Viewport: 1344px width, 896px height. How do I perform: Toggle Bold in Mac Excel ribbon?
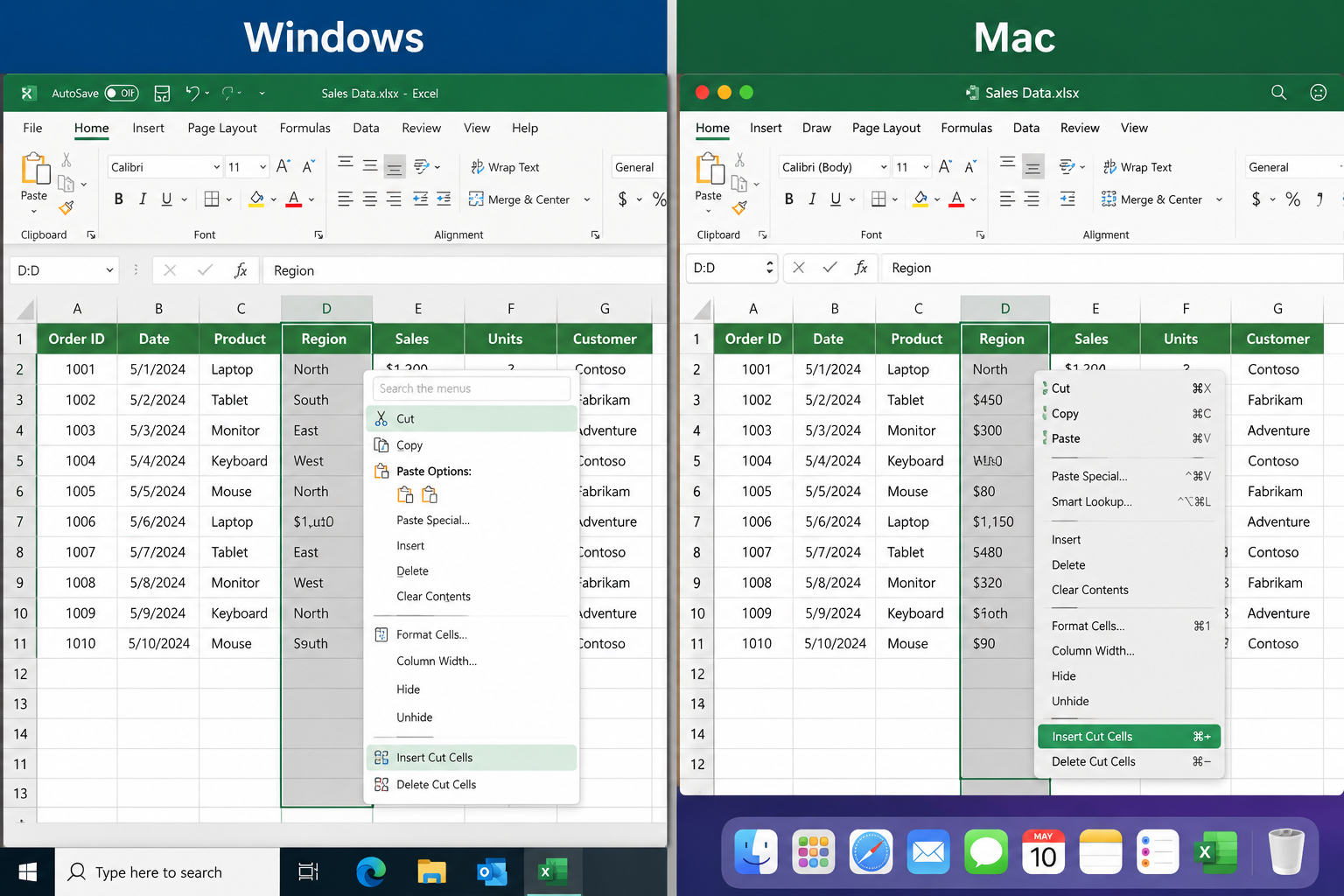click(x=788, y=199)
